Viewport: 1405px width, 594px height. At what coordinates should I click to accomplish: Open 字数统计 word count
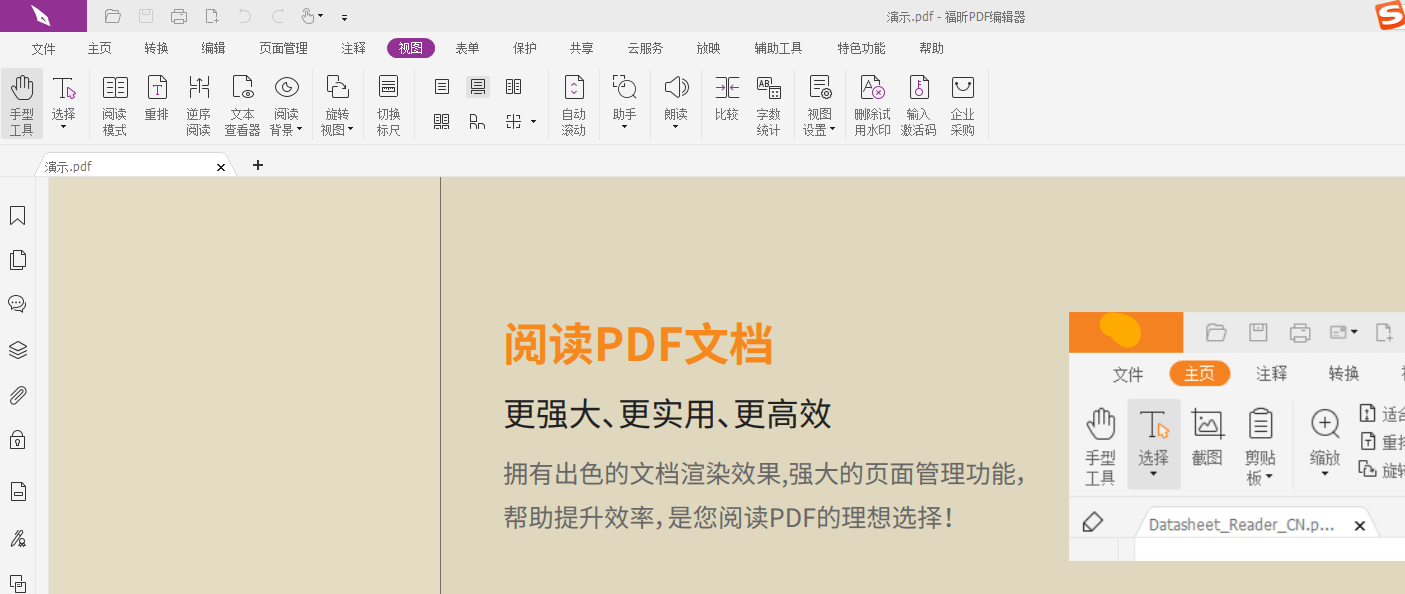pyautogui.click(x=768, y=104)
